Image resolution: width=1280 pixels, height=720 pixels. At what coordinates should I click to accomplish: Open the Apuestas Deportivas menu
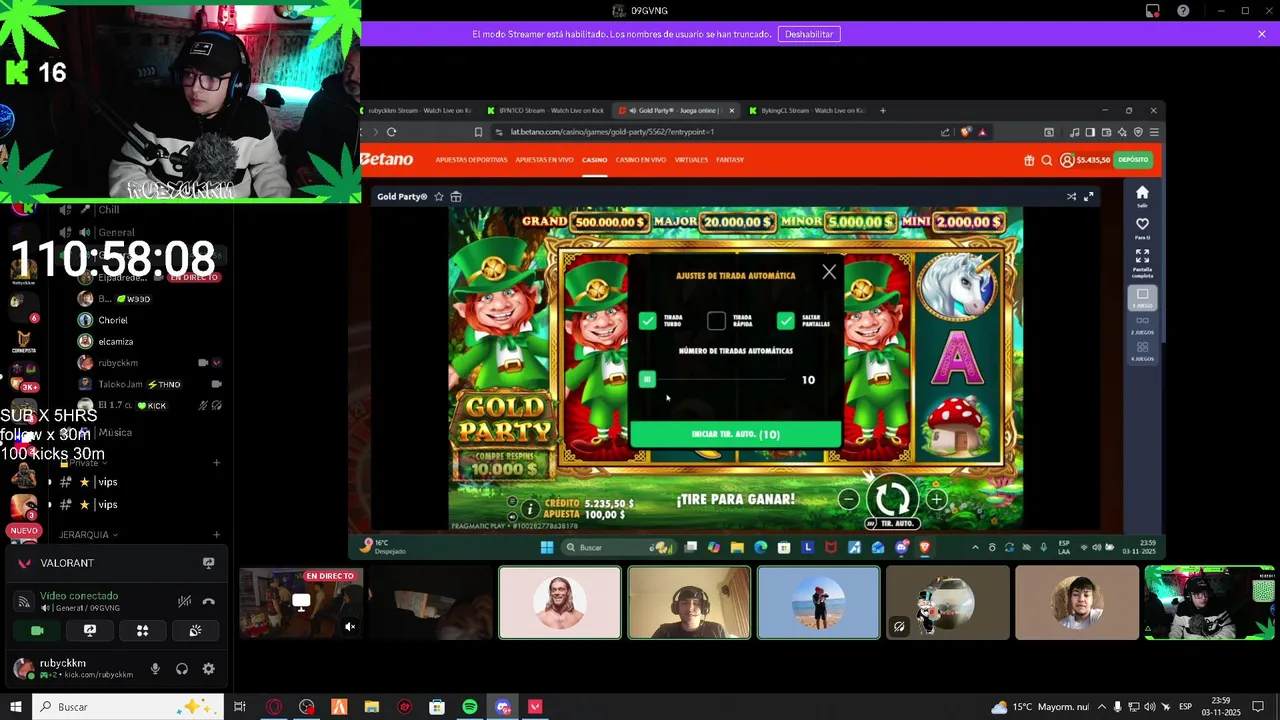click(471, 160)
